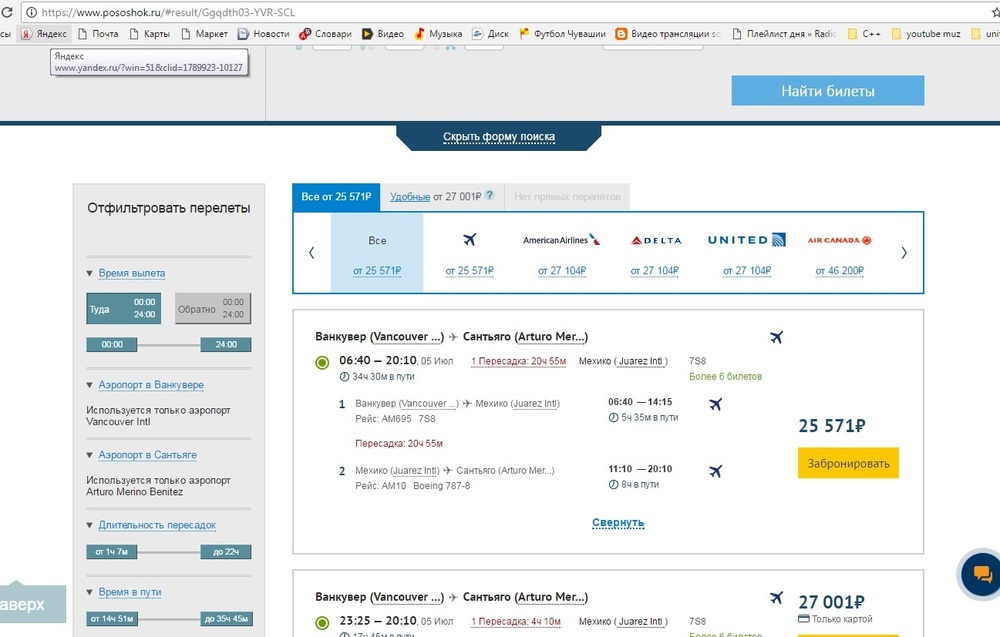The height and width of the screenshot is (637, 1000).
Task: Open the Удобные от 27 001₽ tab
Action: [x=442, y=196]
